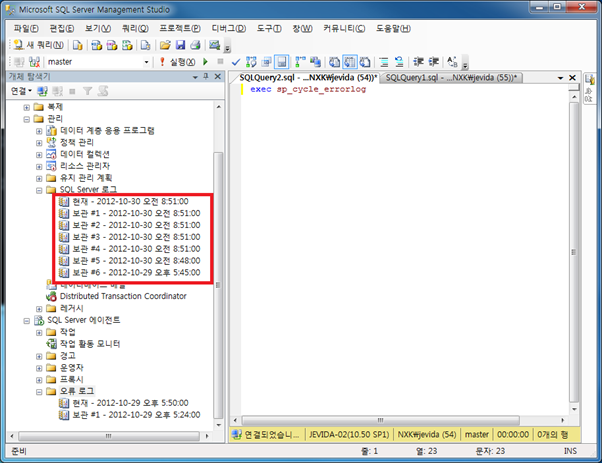Screen dimensions: 602x463
Task: Click the Increase Indent icon
Action: pyautogui.click(x=434, y=62)
